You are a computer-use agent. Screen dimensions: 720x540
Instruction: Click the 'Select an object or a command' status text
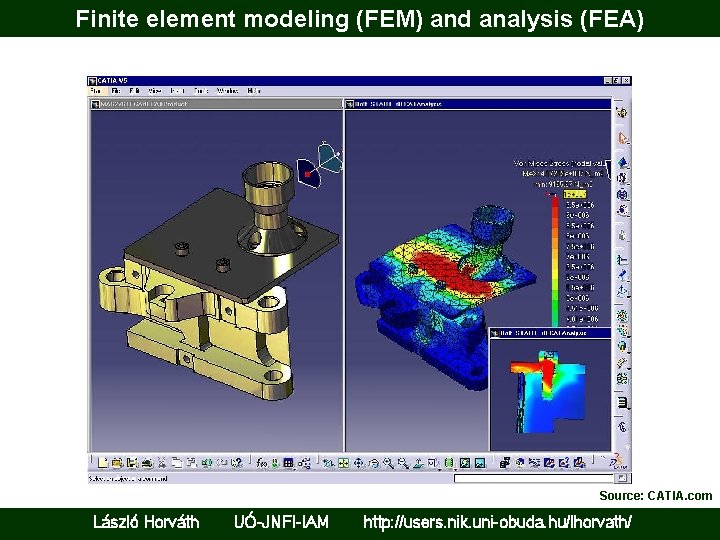pyautogui.click(x=128, y=478)
